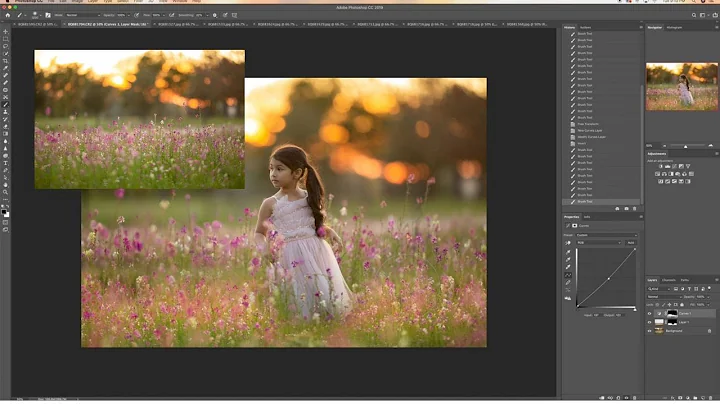Viewport: 720px width, 404px height.
Task: Pick the black point eyedropper in Curves
Action: [x=568, y=252]
